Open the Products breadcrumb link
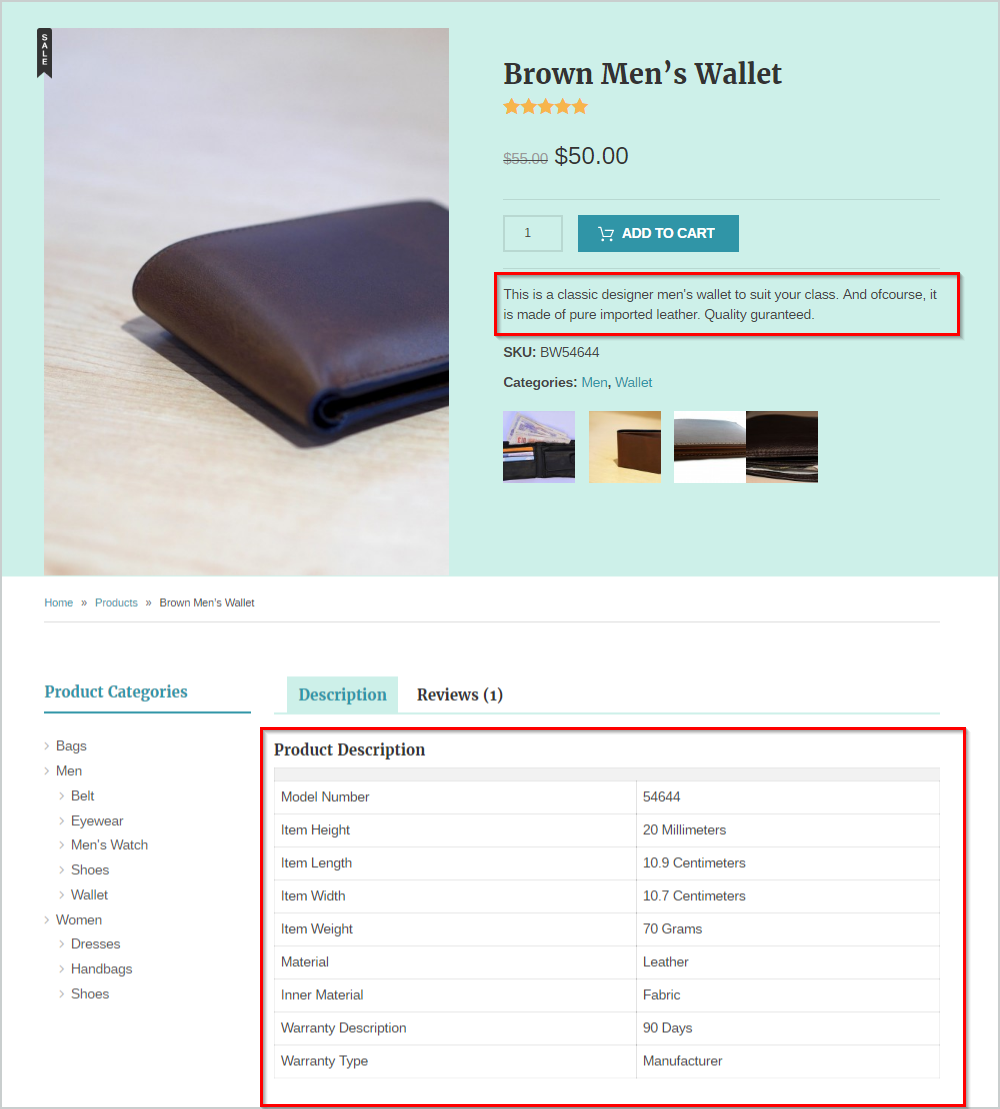1000x1109 pixels. (116, 603)
